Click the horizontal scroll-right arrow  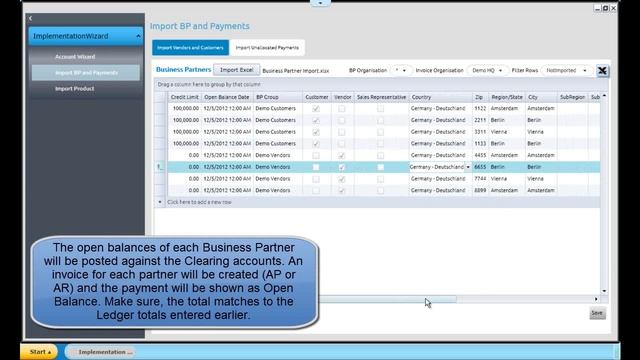(596, 299)
